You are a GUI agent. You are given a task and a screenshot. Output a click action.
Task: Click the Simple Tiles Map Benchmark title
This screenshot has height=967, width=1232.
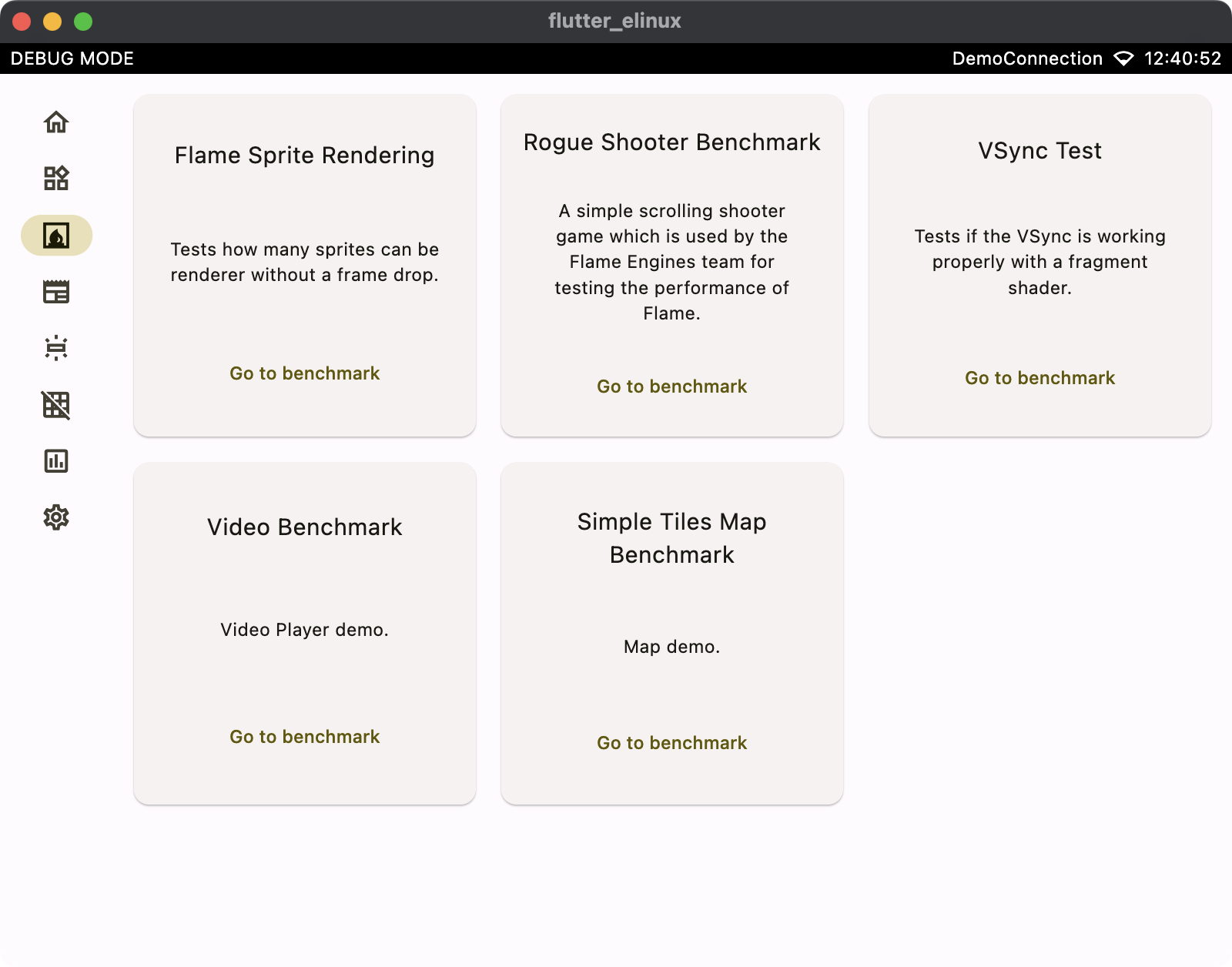click(672, 538)
